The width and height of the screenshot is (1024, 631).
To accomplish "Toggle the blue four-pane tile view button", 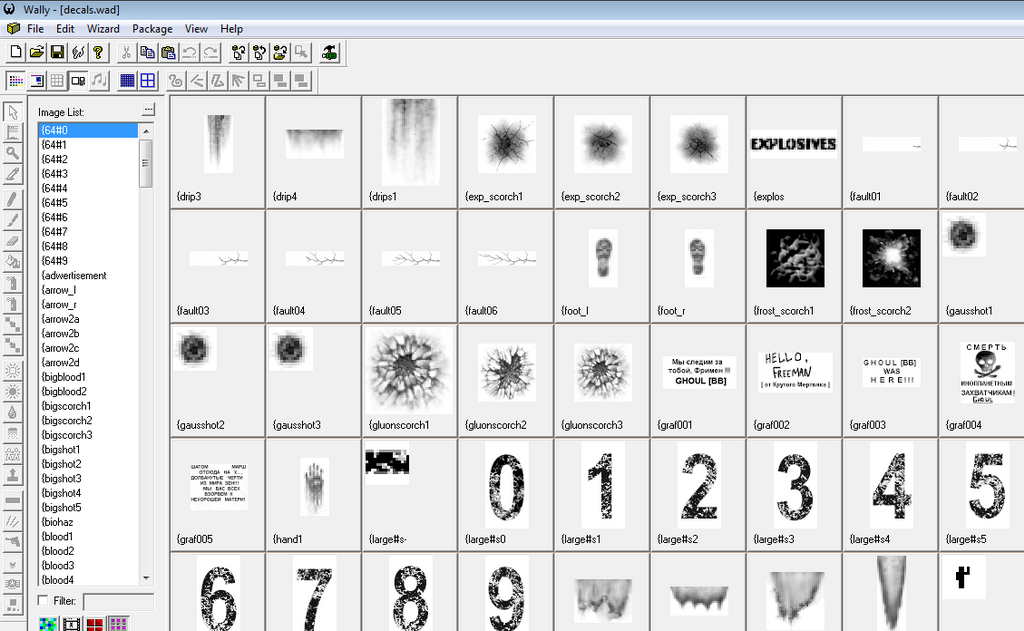I will tap(147, 81).
